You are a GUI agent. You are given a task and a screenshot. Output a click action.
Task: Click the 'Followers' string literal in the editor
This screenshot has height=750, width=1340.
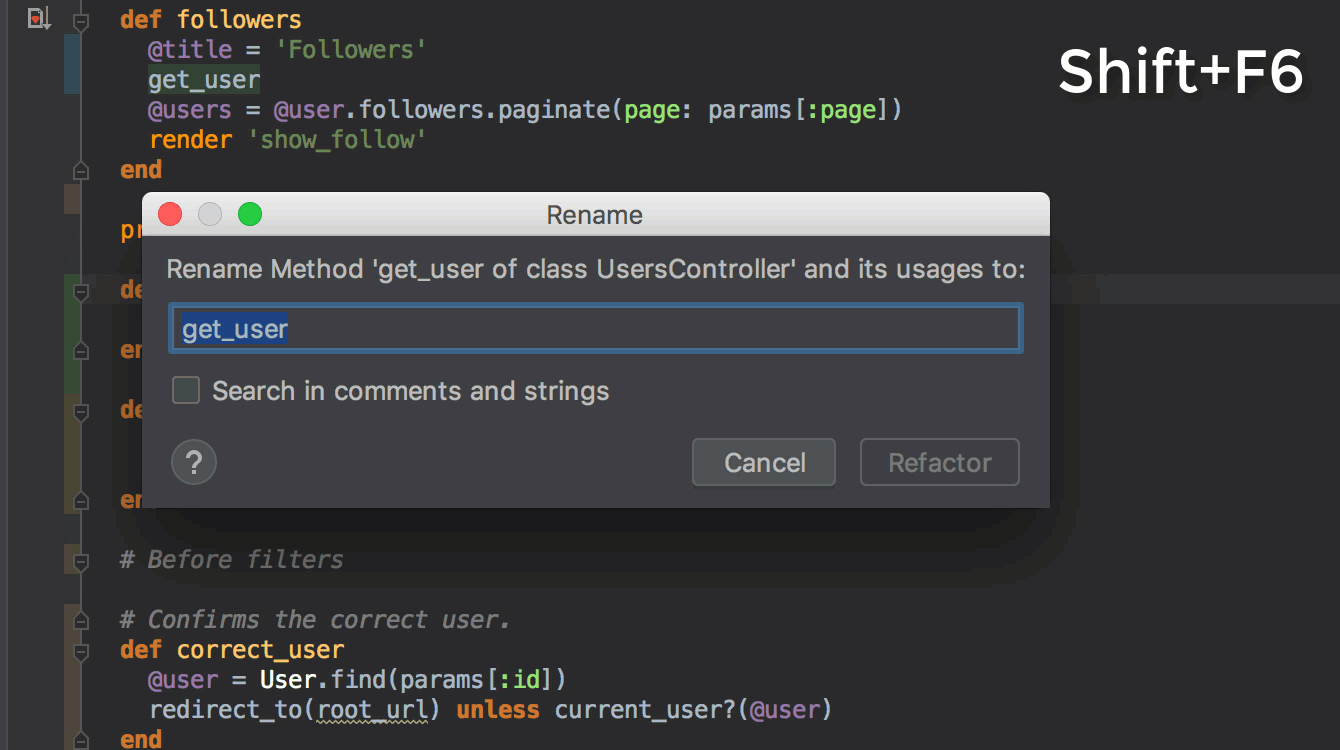pos(351,49)
